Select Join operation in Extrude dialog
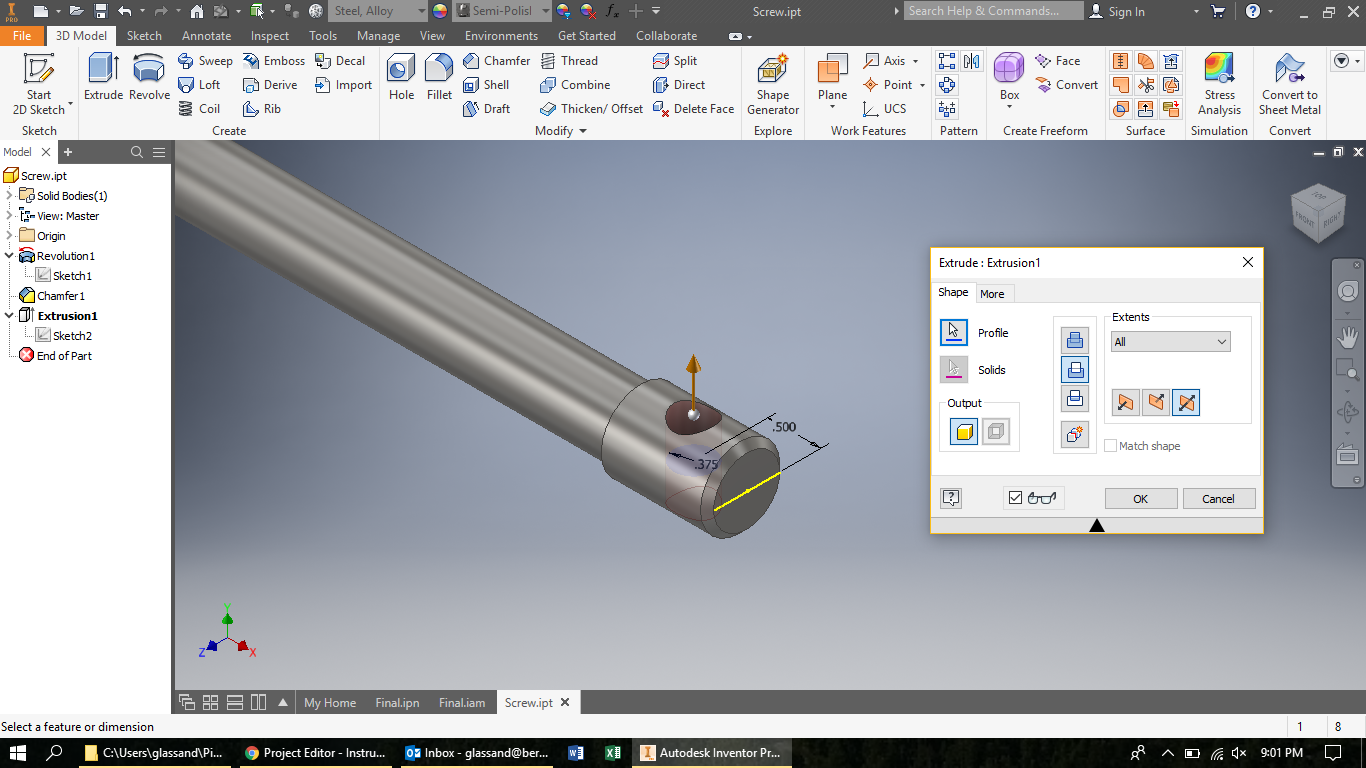1366x768 pixels. coord(1075,340)
